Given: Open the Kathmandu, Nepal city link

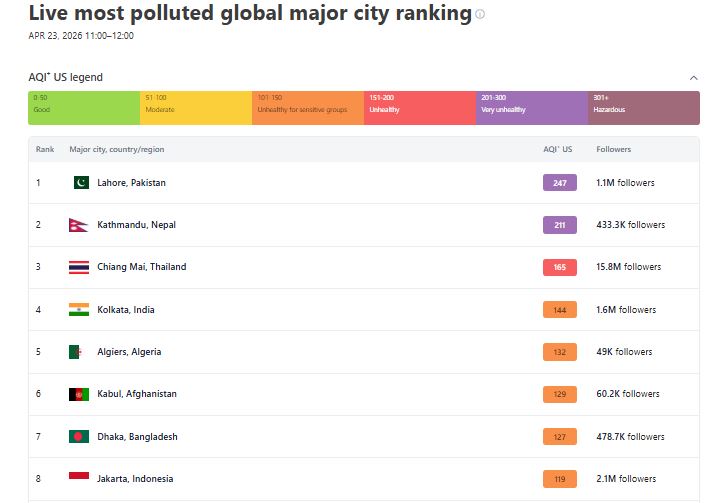Looking at the screenshot, I should (x=136, y=225).
